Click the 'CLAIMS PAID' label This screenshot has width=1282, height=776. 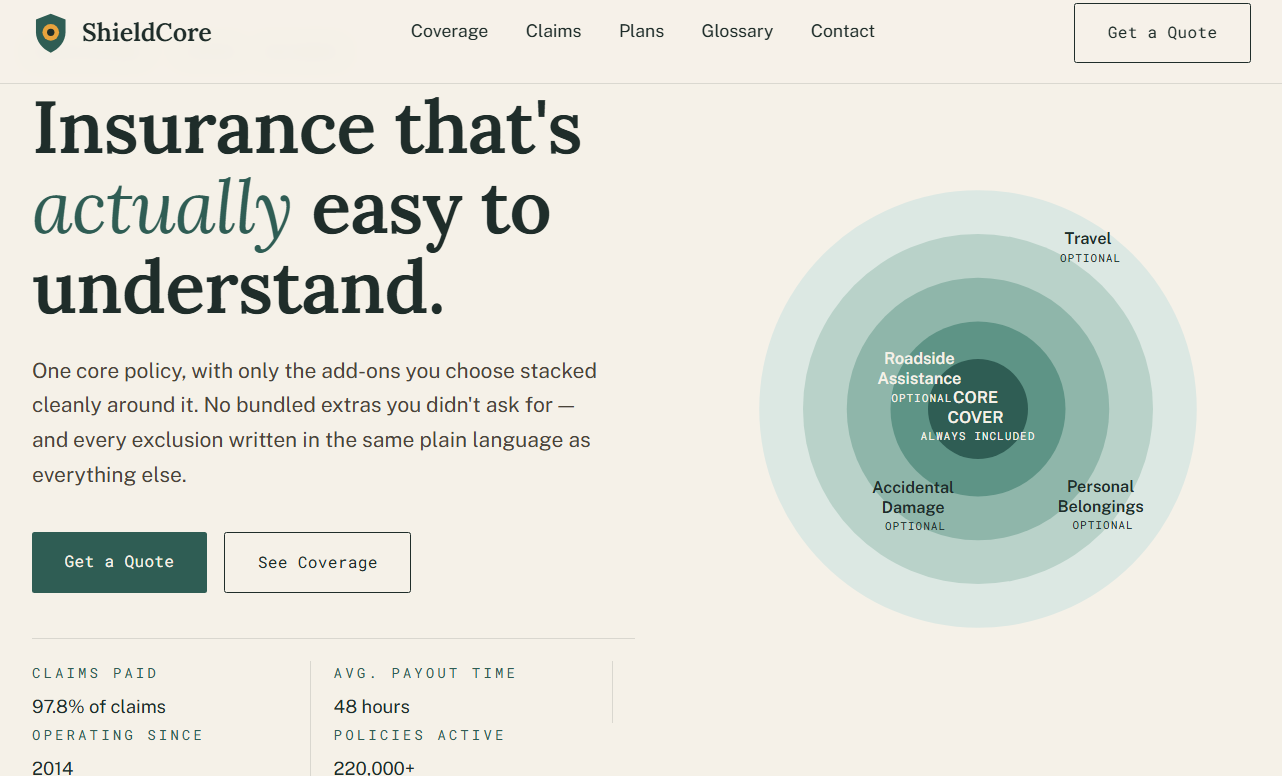(x=95, y=674)
